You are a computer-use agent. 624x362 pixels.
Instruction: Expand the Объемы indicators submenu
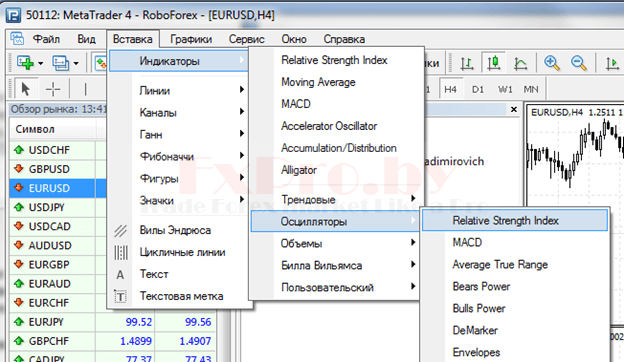click(413, 242)
